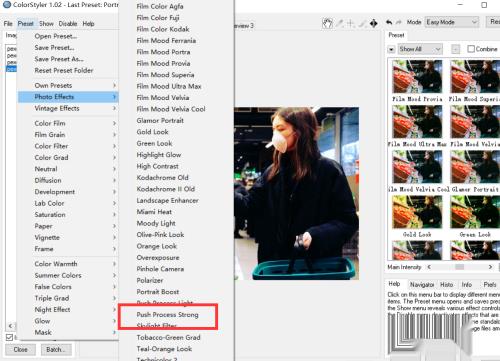Pick the Gold Look preset thumbnail
Image resolution: width=500 pixels, height=361 pixels.
(x=417, y=212)
